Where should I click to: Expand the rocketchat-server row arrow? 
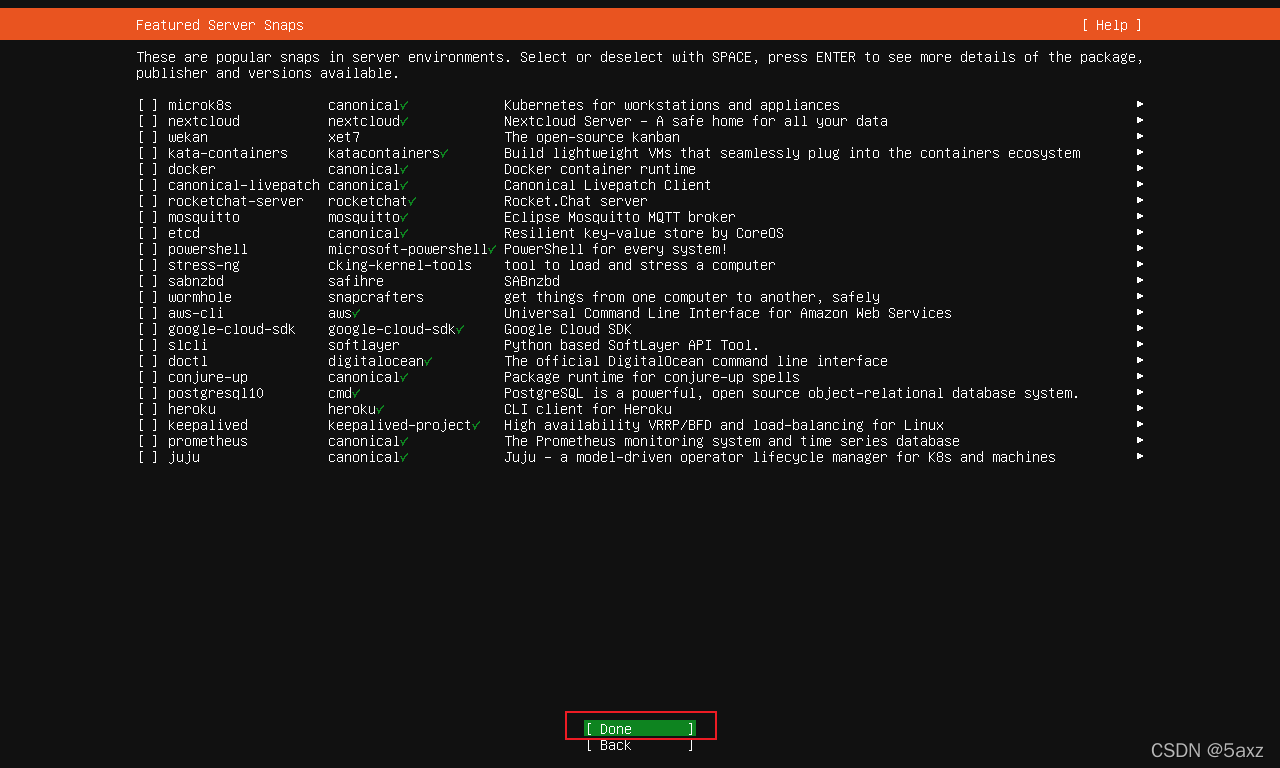click(x=1140, y=200)
